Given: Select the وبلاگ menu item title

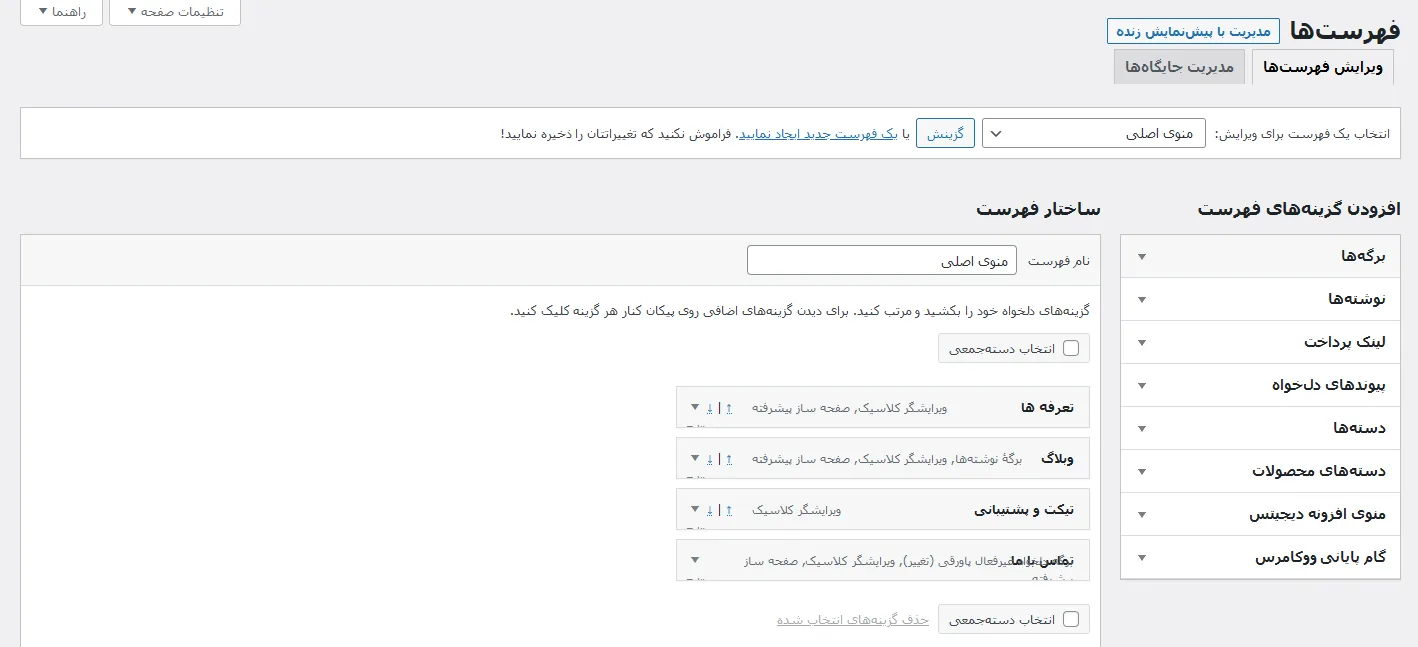Looking at the screenshot, I should [x=1057, y=459].
